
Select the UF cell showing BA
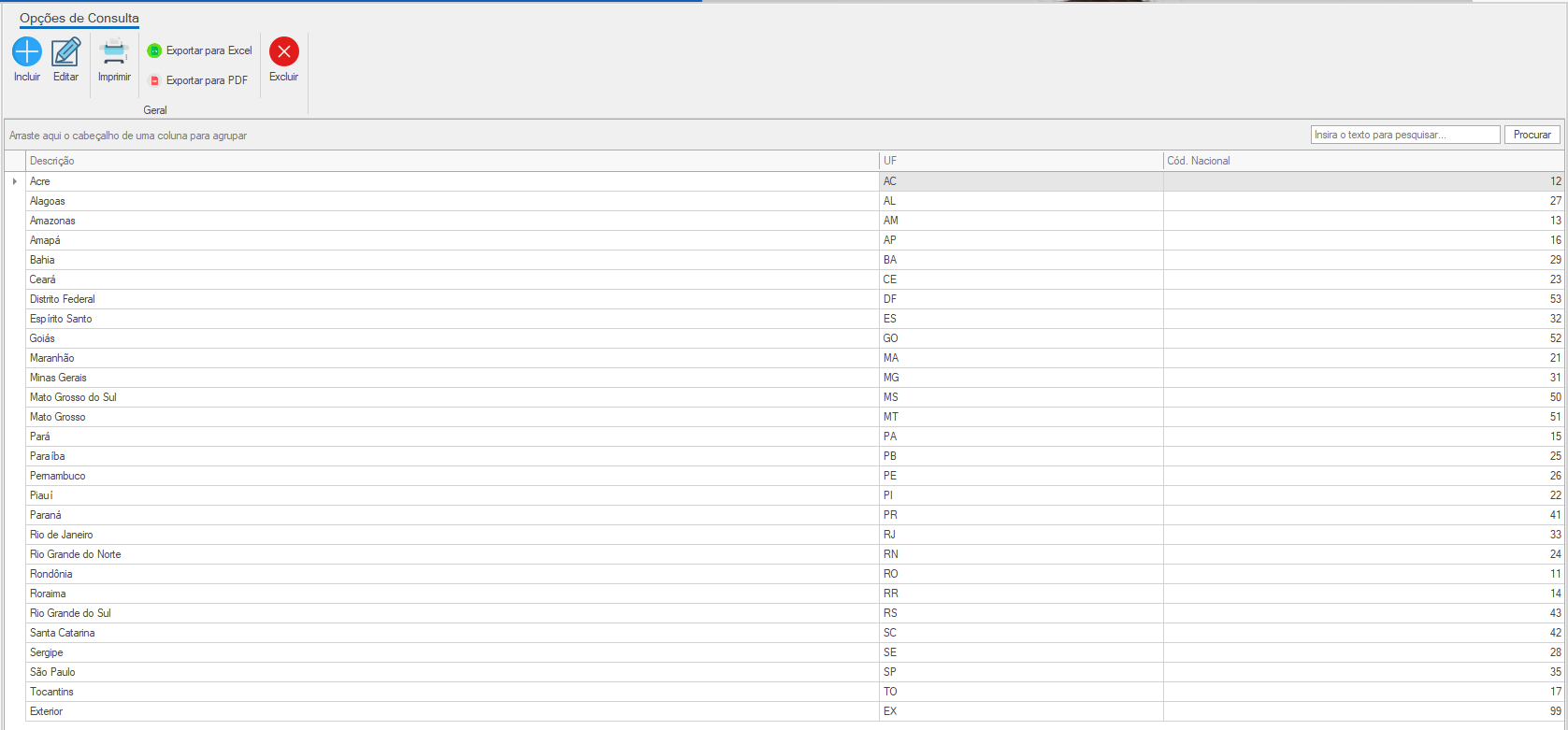[890, 260]
